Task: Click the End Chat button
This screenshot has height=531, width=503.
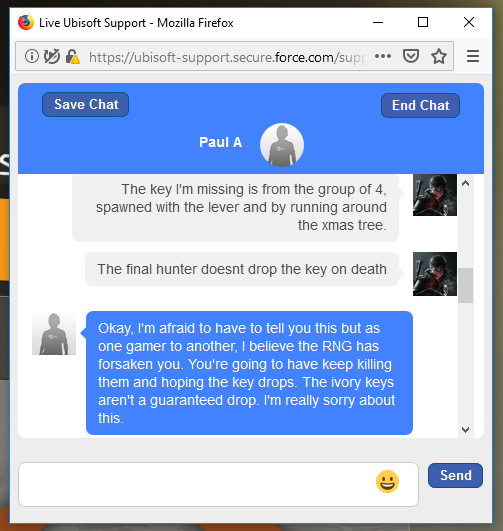Action: click(x=420, y=105)
